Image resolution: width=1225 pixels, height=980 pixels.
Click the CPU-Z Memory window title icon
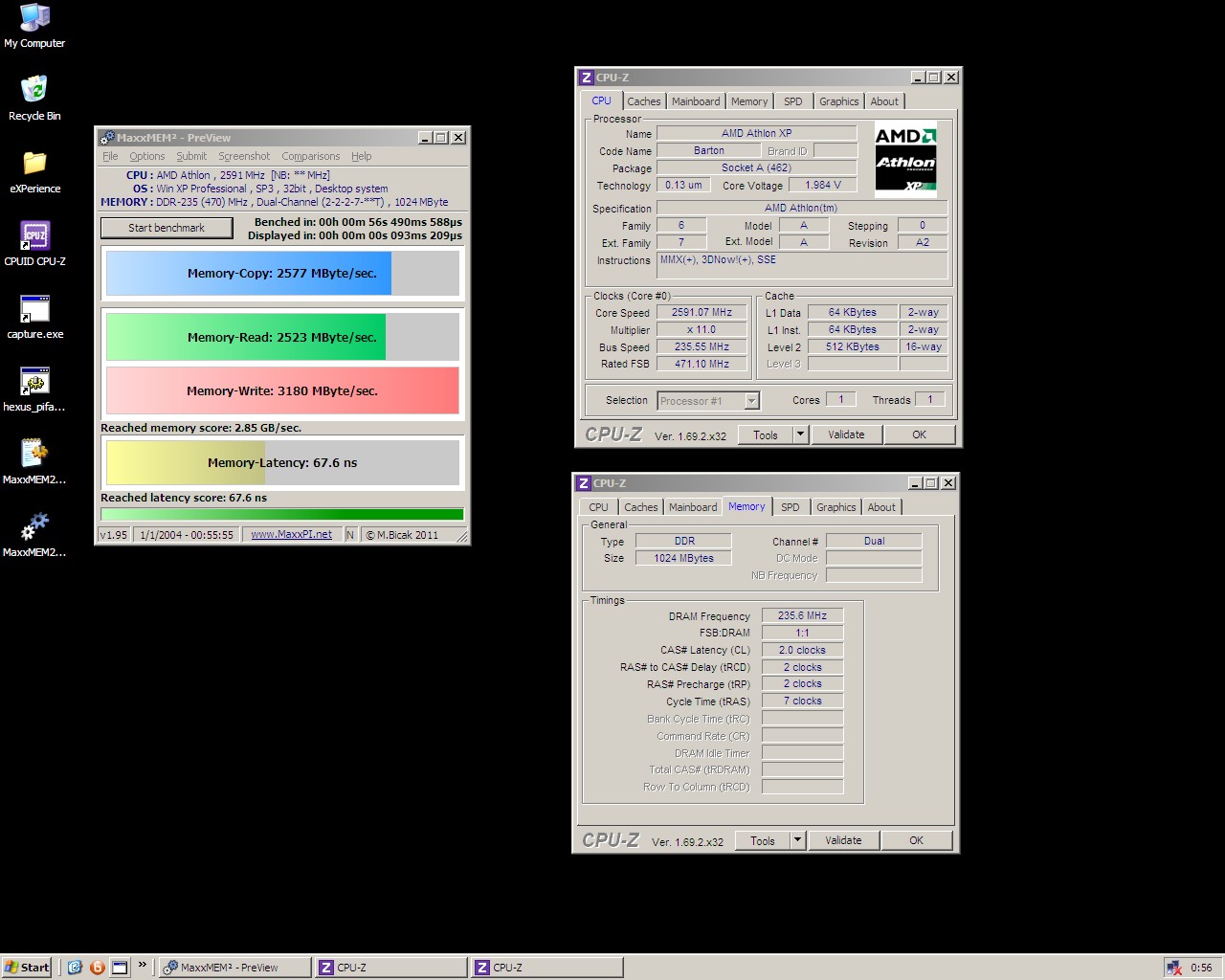coord(584,483)
